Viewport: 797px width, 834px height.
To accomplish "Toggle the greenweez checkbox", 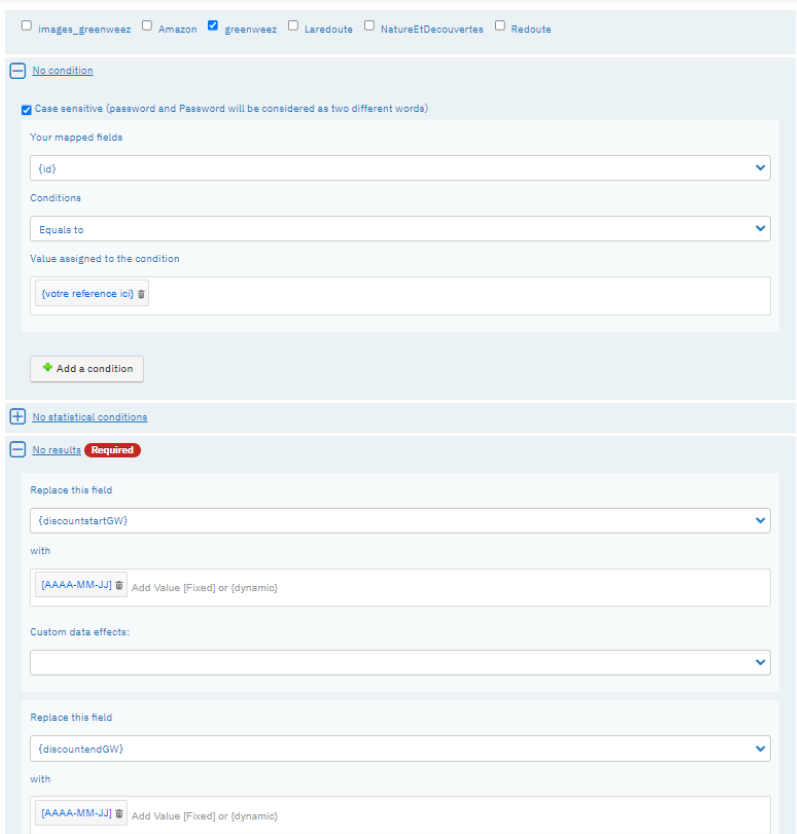I will 213,26.
